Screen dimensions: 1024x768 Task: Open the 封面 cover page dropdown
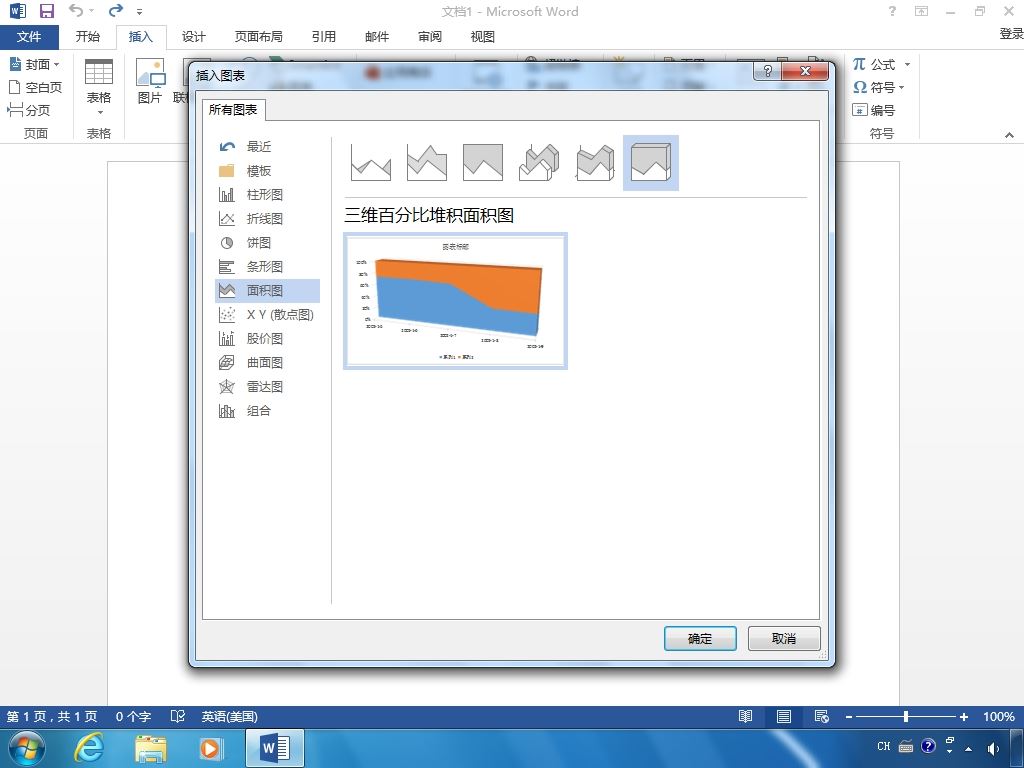point(35,64)
